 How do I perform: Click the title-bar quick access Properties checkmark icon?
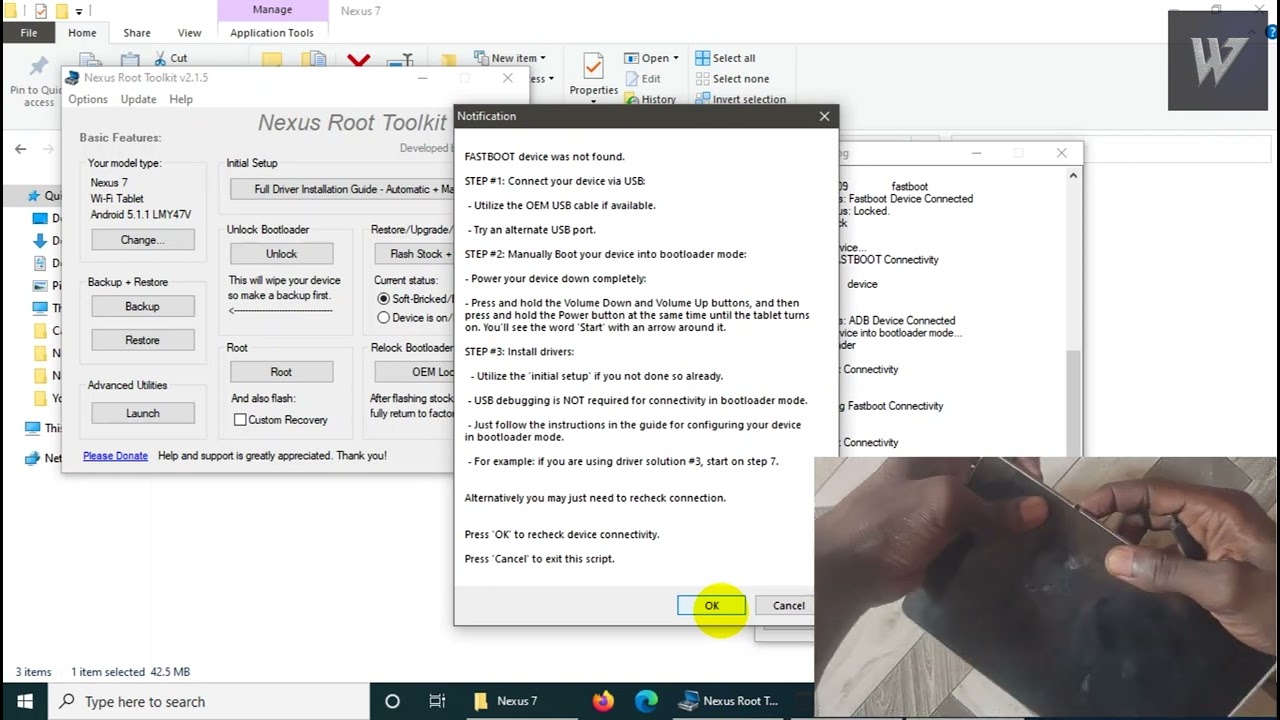40,11
